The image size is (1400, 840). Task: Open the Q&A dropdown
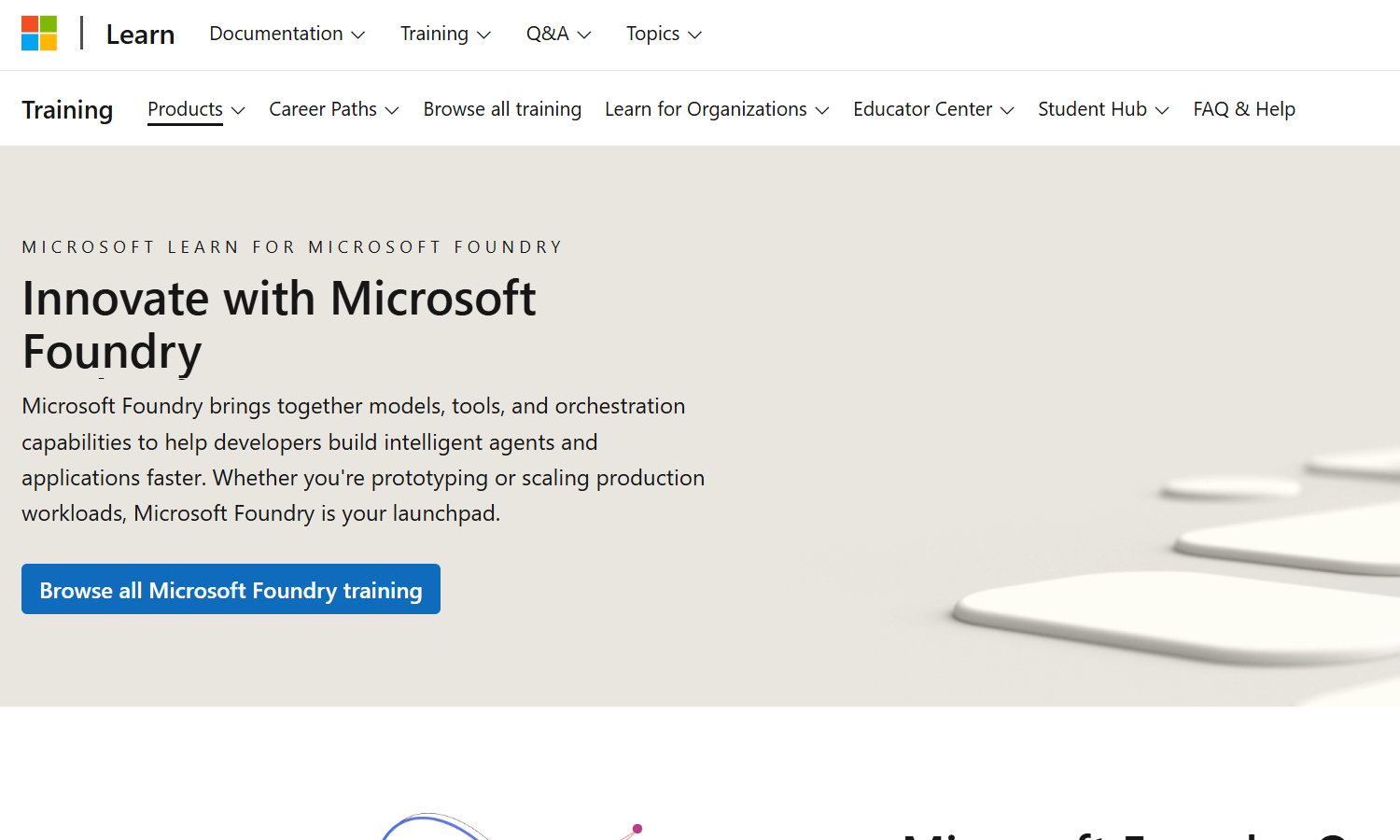click(558, 35)
